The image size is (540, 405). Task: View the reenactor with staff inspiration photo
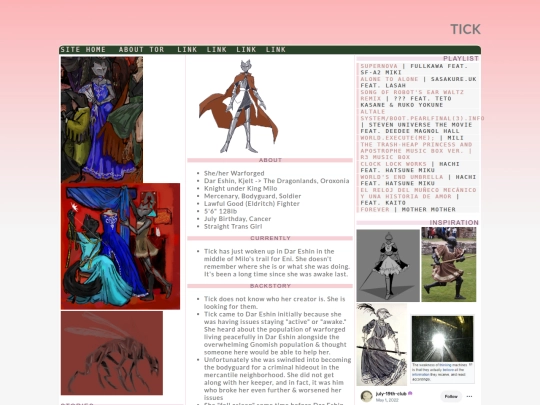click(449, 264)
